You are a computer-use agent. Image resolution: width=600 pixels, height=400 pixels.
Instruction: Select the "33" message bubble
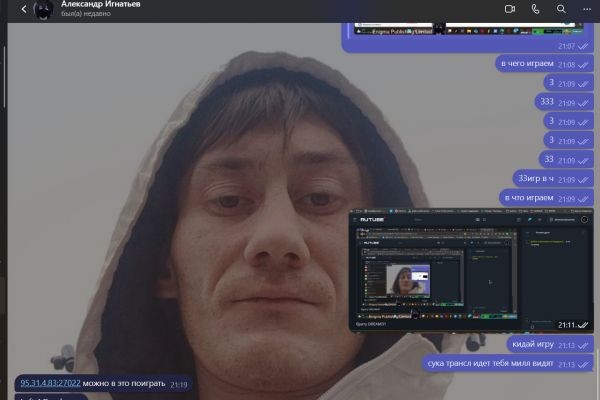pyautogui.click(x=549, y=159)
